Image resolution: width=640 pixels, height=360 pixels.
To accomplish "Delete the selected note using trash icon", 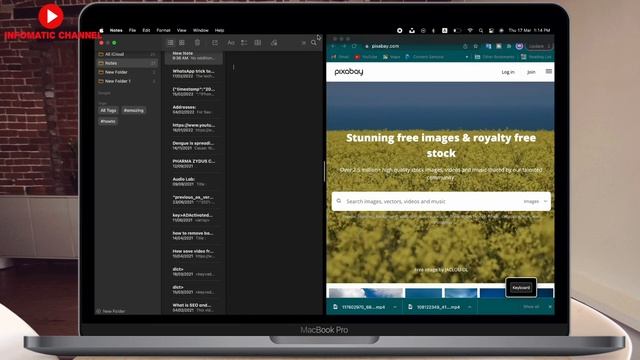I will tap(198, 42).
